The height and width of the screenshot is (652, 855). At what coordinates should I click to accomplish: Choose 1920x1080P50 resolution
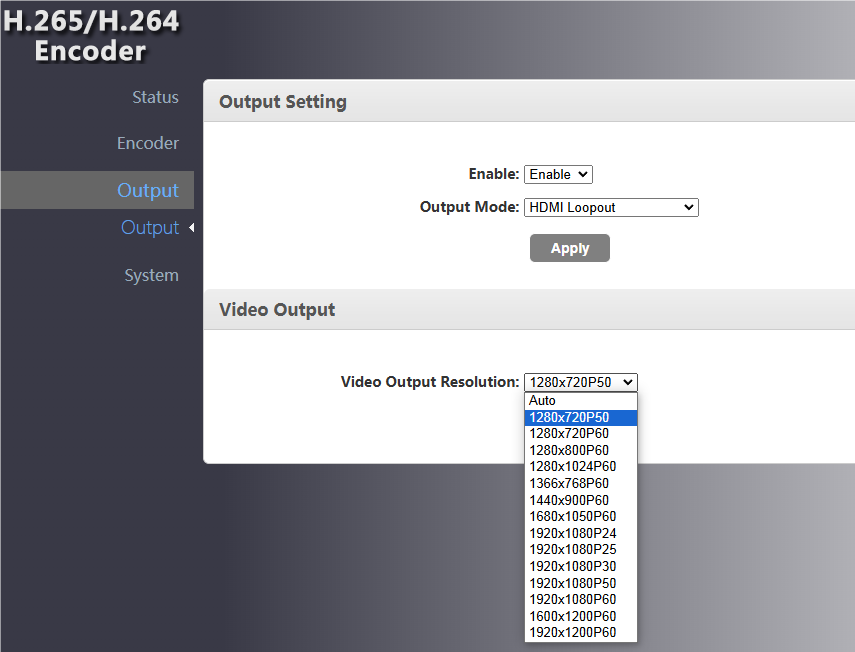click(x=581, y=583)
